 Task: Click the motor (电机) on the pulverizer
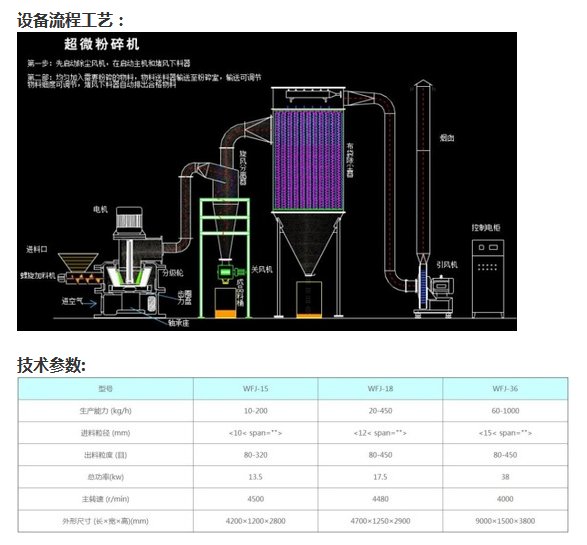tap(129, 222)
